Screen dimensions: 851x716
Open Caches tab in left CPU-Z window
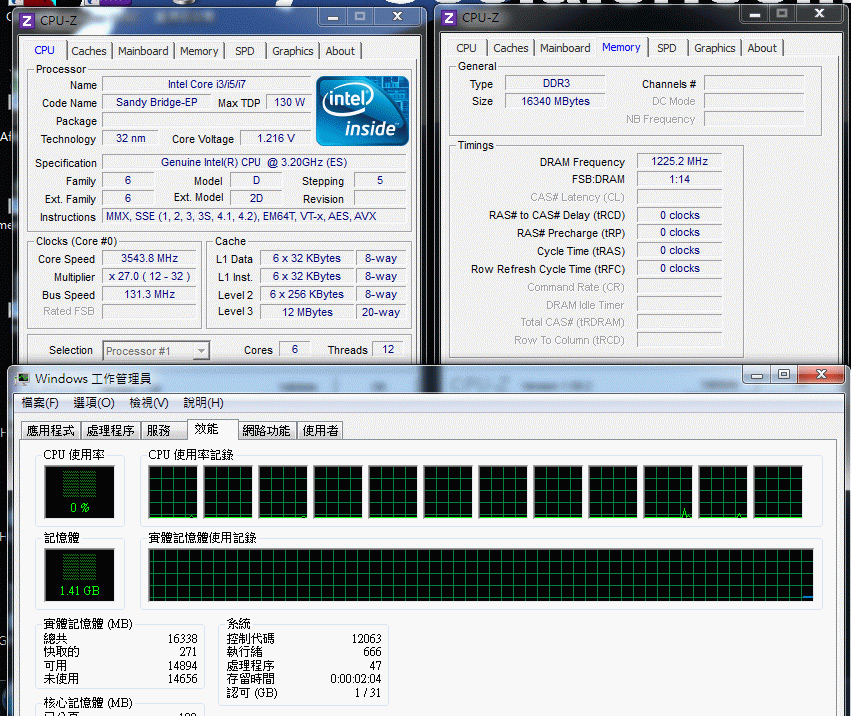[x=88, y=51]
